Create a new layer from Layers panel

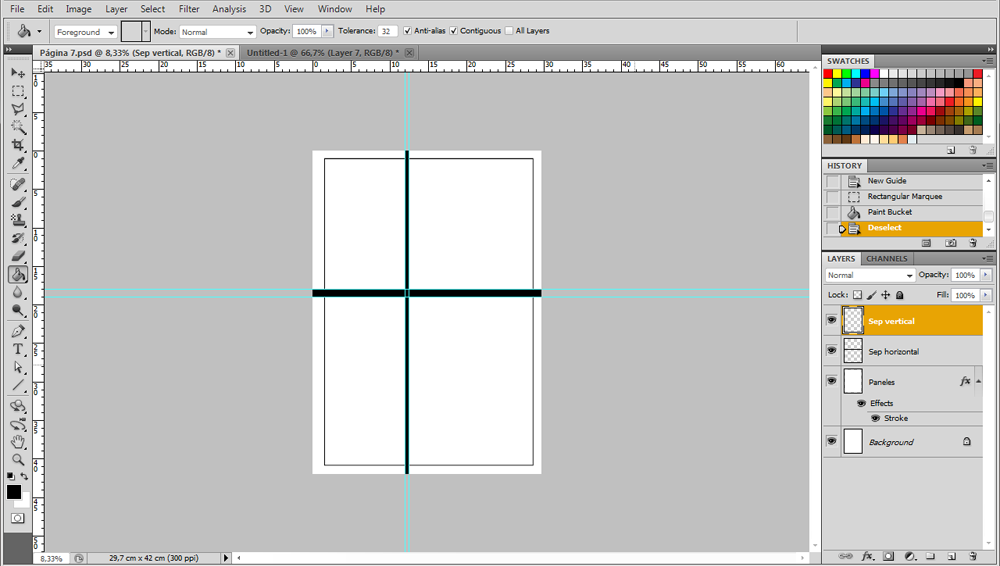pyautogui.click(x=951, y=555)
